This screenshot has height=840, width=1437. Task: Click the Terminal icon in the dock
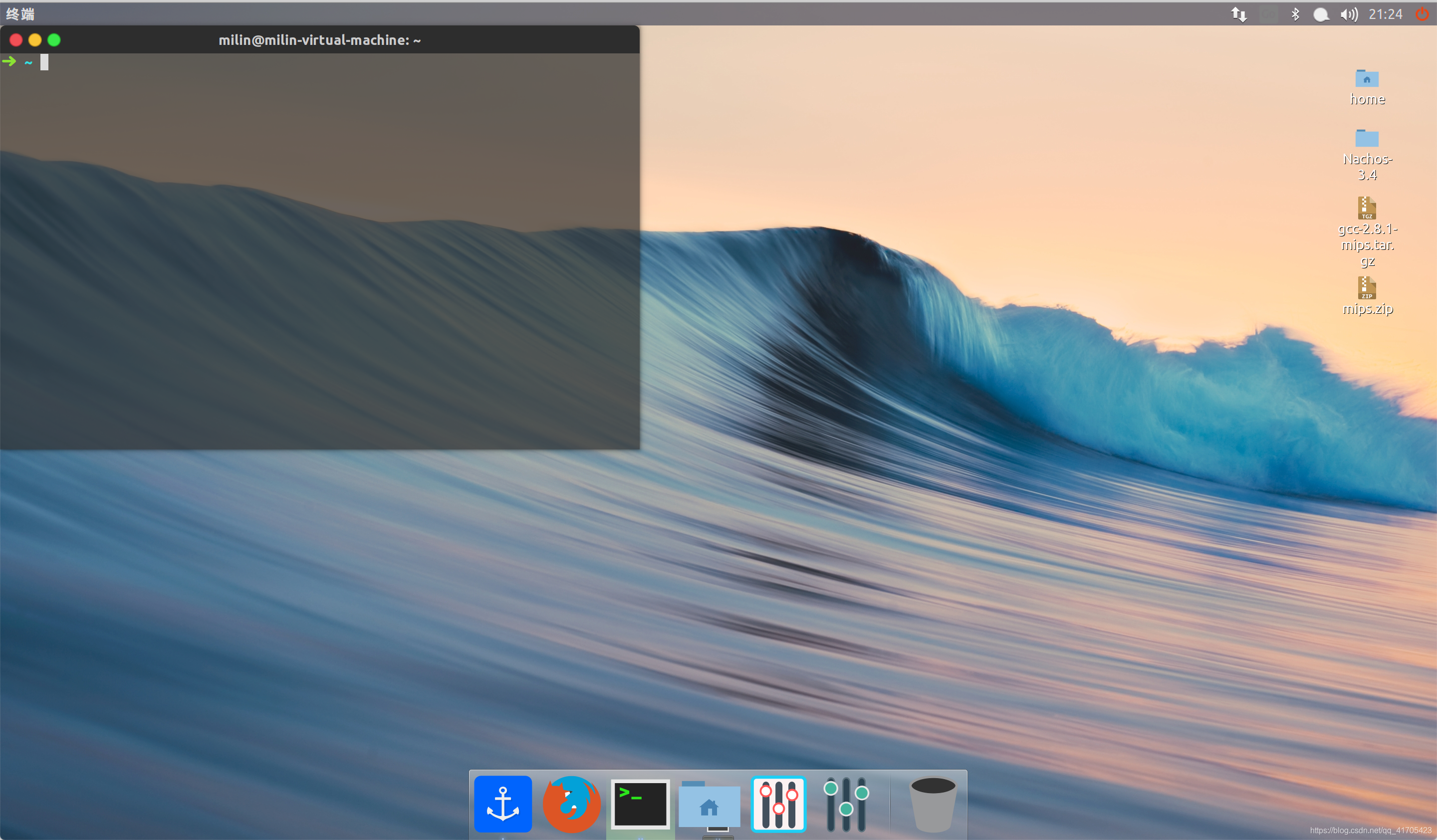tap(640, 804)
